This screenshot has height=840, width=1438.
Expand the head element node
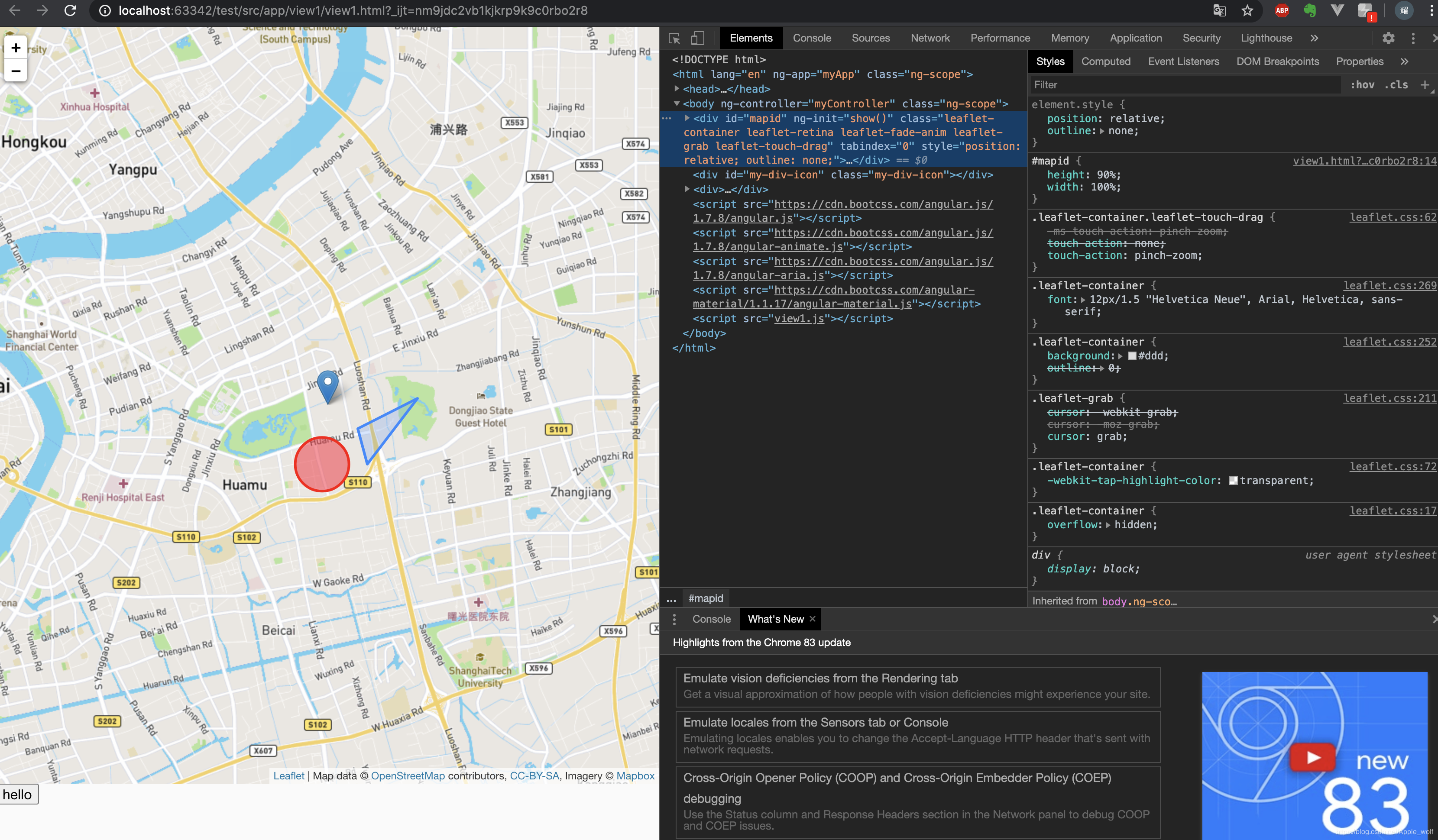coord(677,89)
